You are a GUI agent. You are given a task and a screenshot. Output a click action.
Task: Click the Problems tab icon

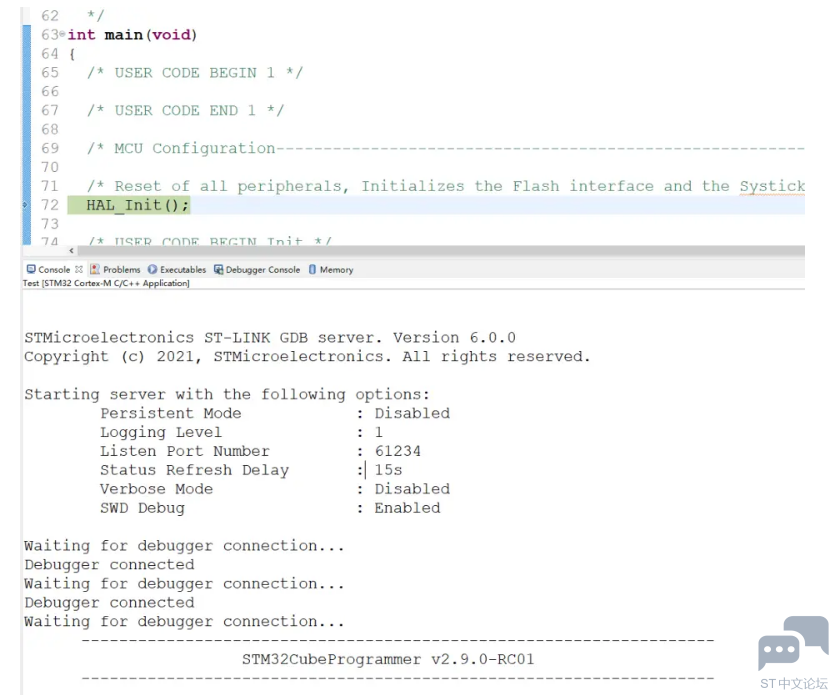coord(95,269)
